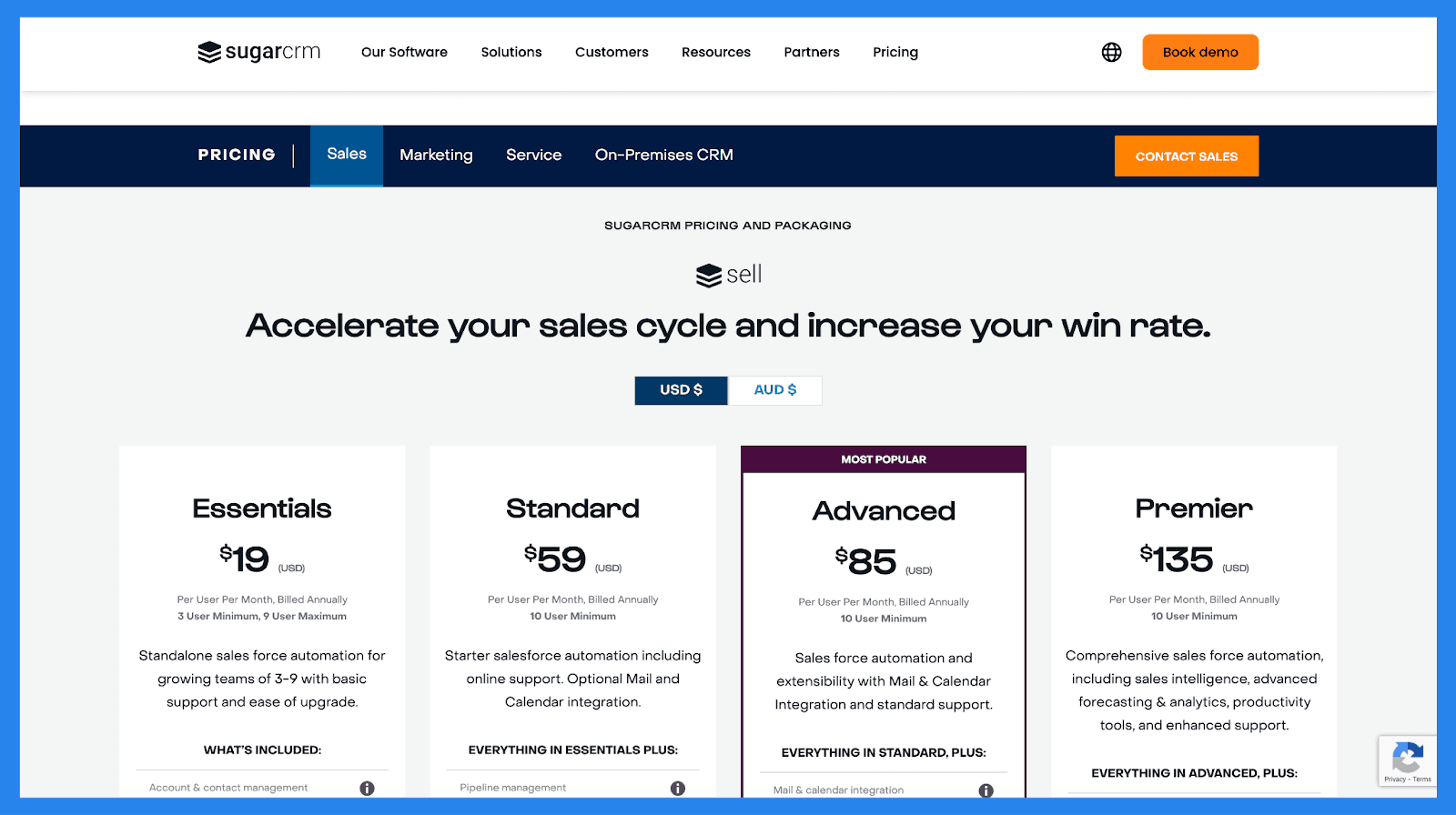
Task: Click the PRICING label in the sub-navigation
Action: [x=237, y=156]
